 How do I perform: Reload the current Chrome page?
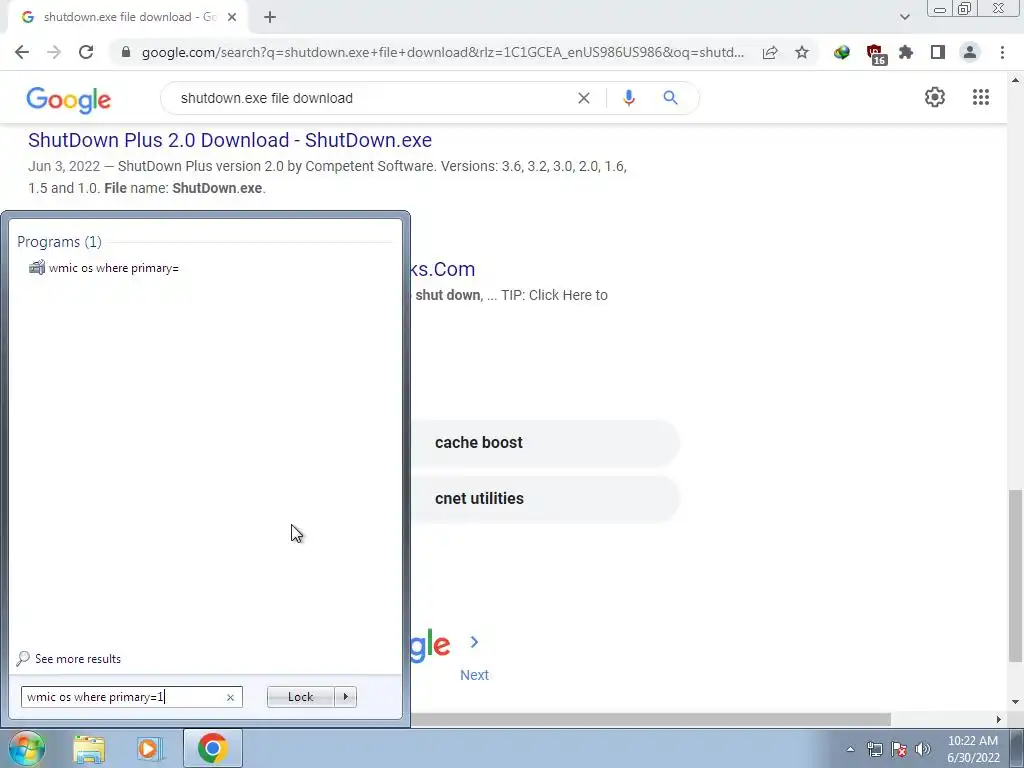point(86,52)
